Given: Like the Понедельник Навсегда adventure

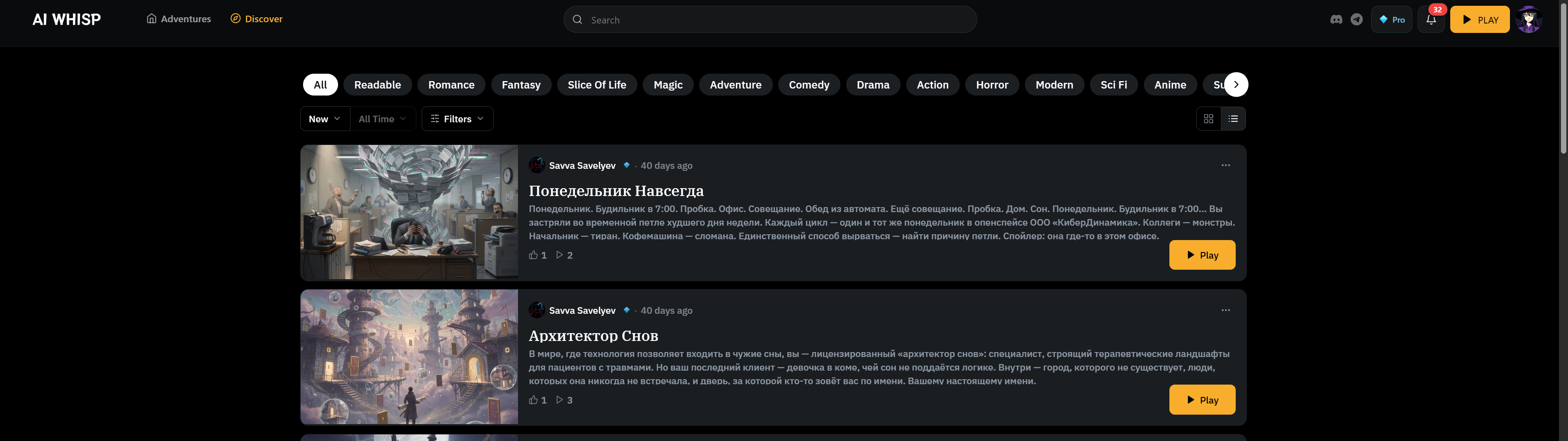Looking at the screenshot, I should (x=534, y=255).
